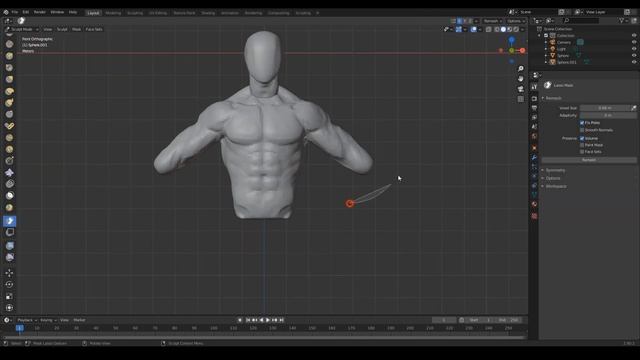The image size is (640, 360).
Task: Select the Rotate tool in left toolbar
Action: (x=9, y=284)
